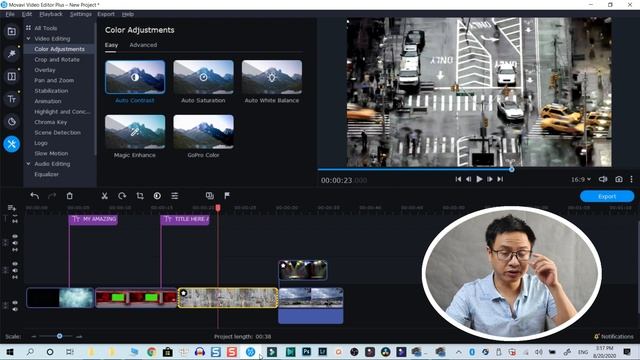Open the Playback menu

point(51,14)
